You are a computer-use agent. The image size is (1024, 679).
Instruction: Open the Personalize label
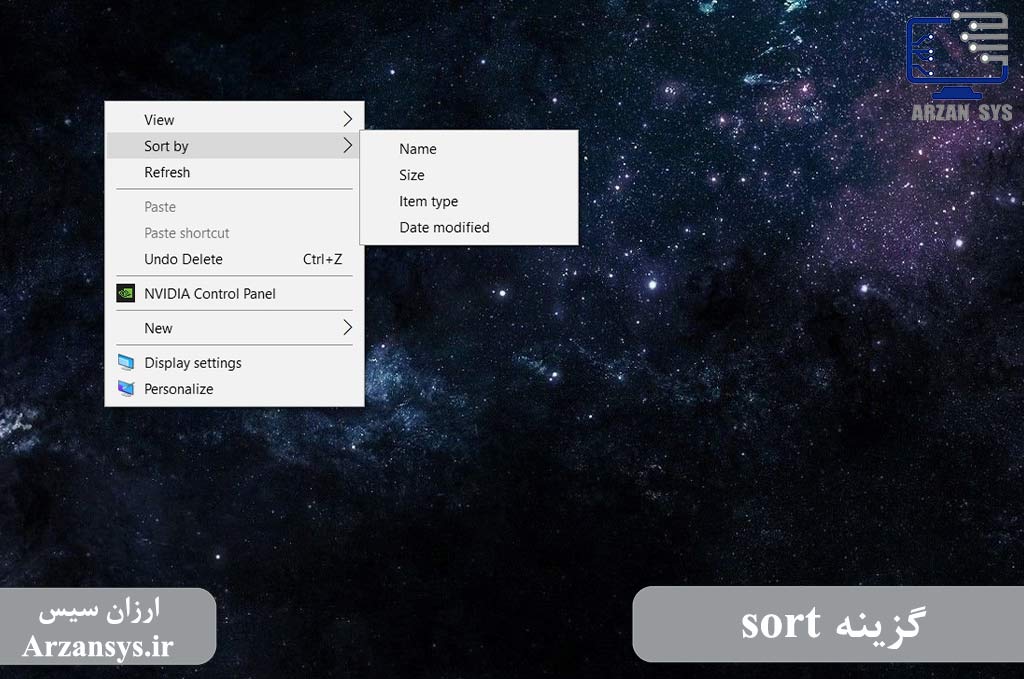pos(178,389)
